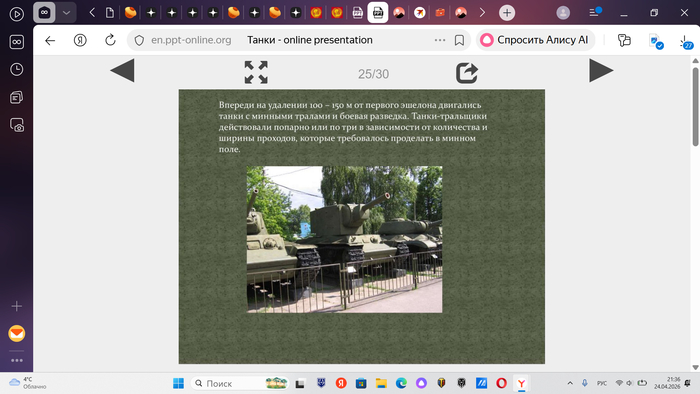
Task: Open the sidebar collections icon
Action: point(17,97)
